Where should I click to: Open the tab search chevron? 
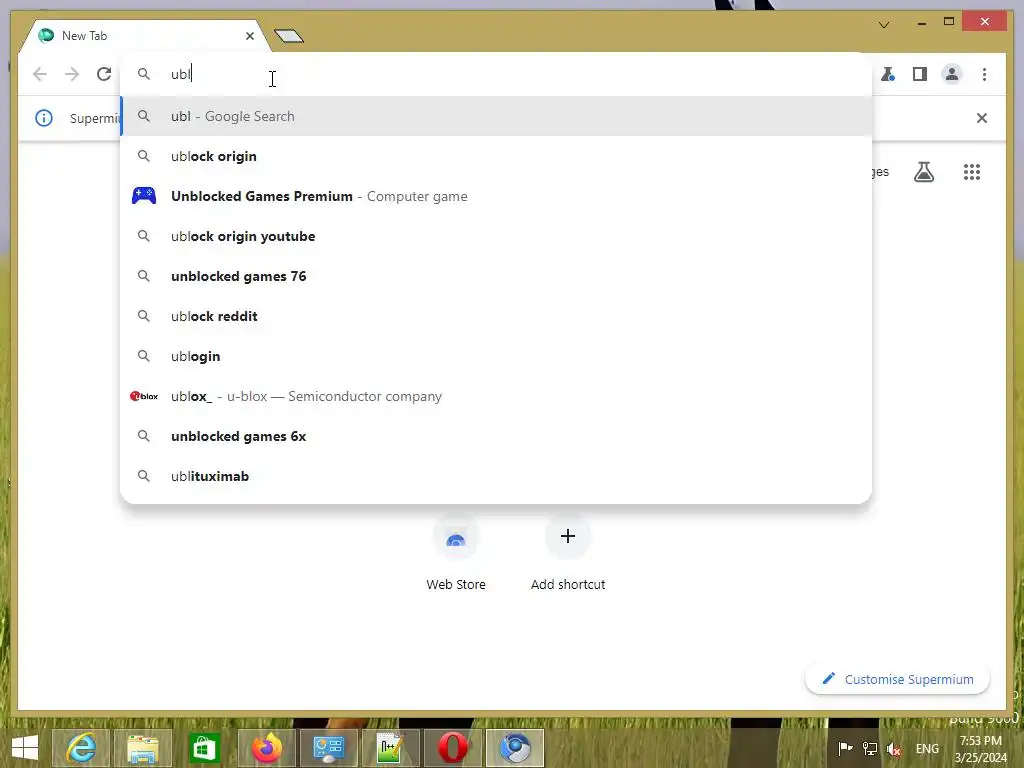click(884, 25)
